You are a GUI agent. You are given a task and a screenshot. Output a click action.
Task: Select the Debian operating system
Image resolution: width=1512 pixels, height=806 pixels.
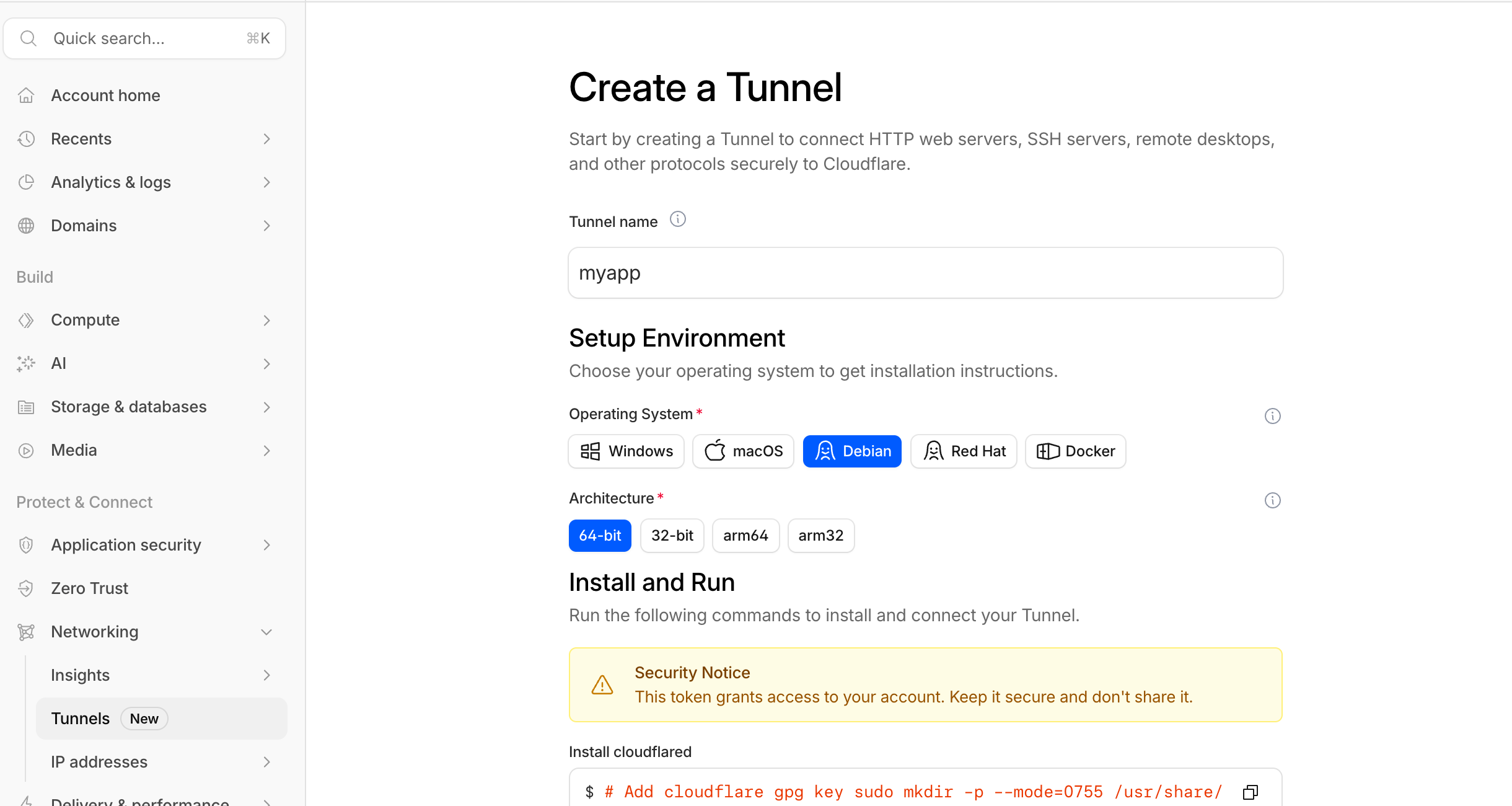point(852,451)
